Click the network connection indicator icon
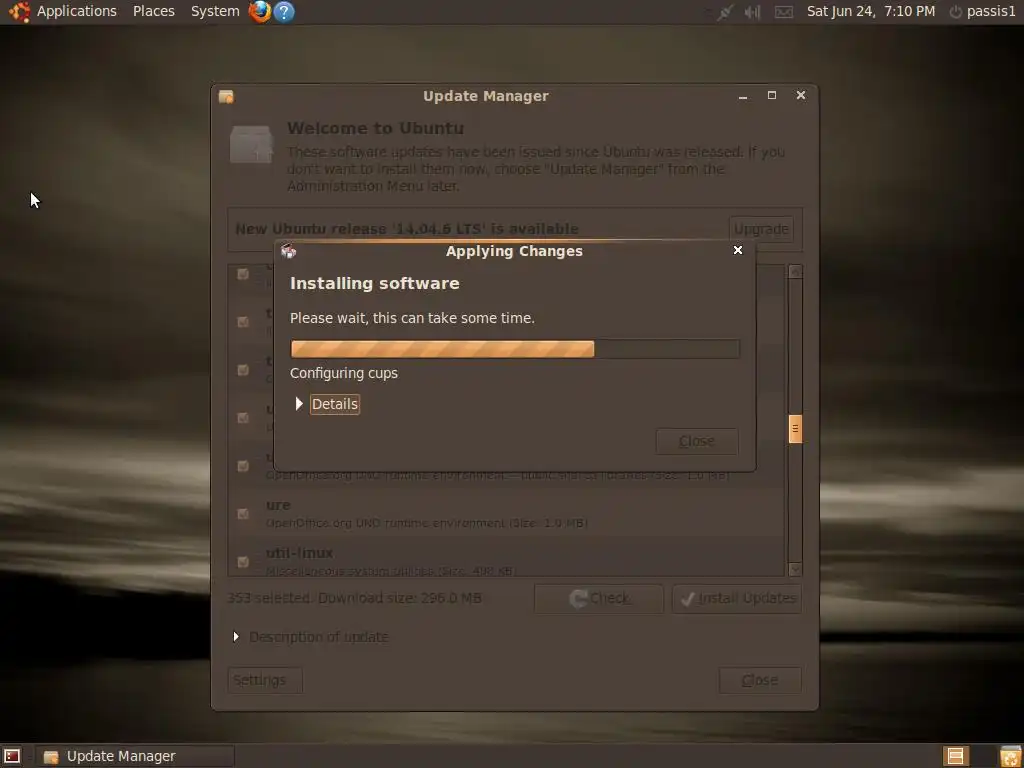Screen dimensions: 1024x768 [724, 12]
